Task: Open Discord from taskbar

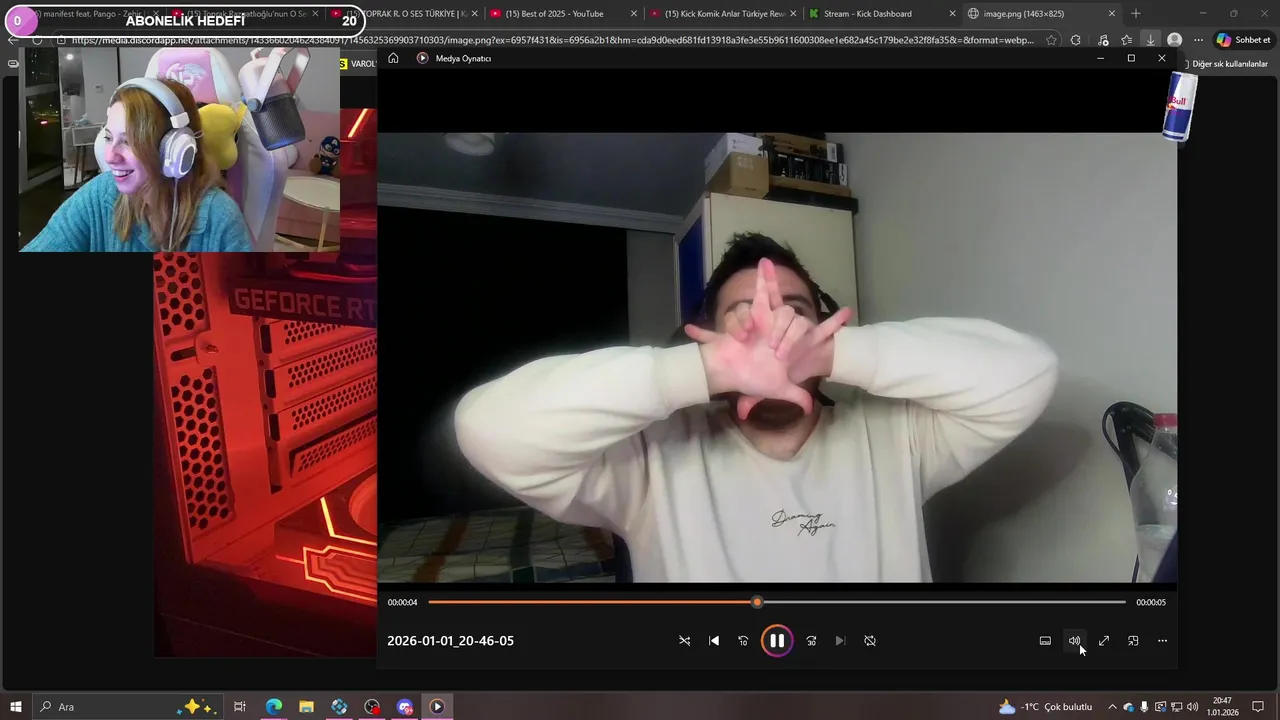Action: 404,707
